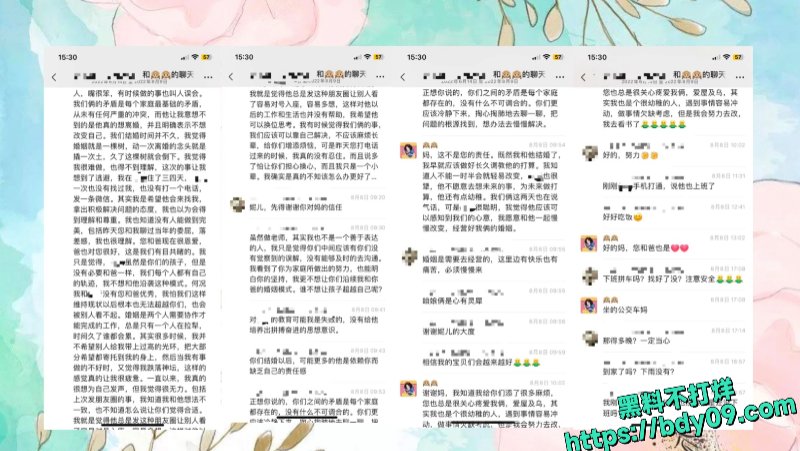The width and height of the screenshot is (800, 451).
Task: Tap back arrow in third chat screenshot
Action: 403,77
